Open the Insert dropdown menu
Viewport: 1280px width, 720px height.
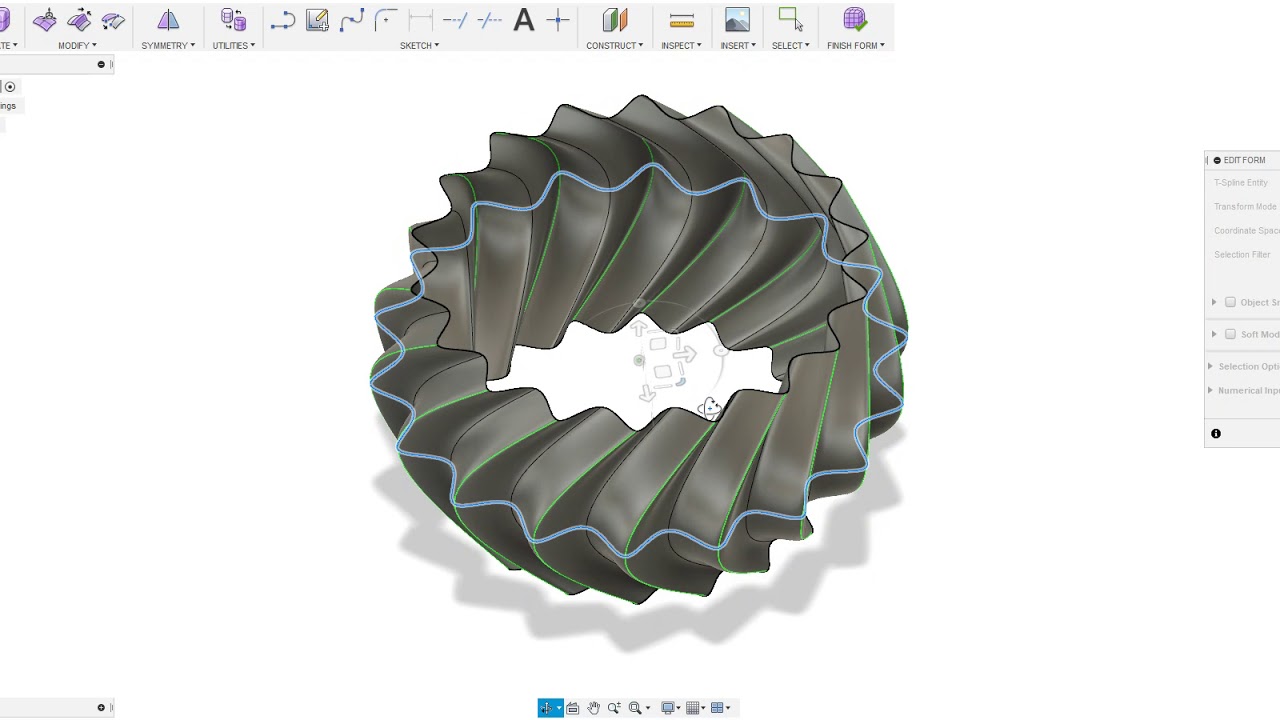click(x=738, y=45)
